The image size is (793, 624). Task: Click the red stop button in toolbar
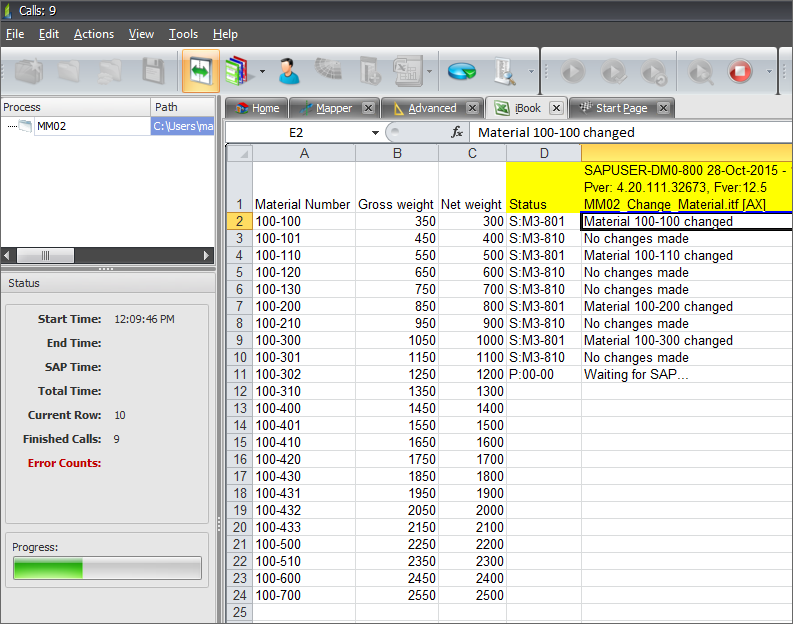[x=740, y=72]
